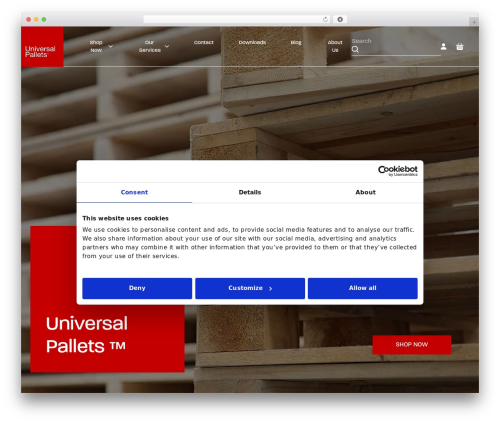
Task: Focus the Search input field
Action: [396, 47]
